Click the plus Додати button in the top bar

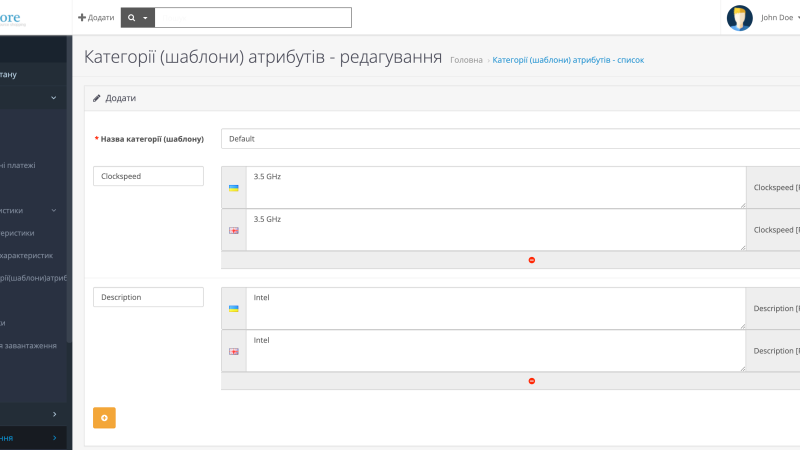point(96,17)
